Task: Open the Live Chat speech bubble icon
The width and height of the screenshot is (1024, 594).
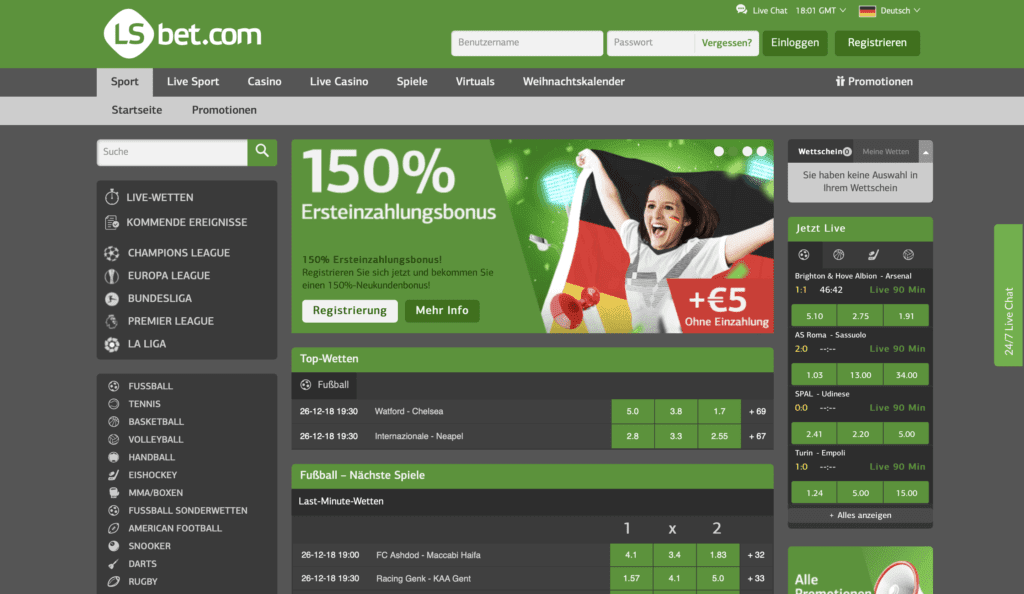Action: tap(741, 10)
